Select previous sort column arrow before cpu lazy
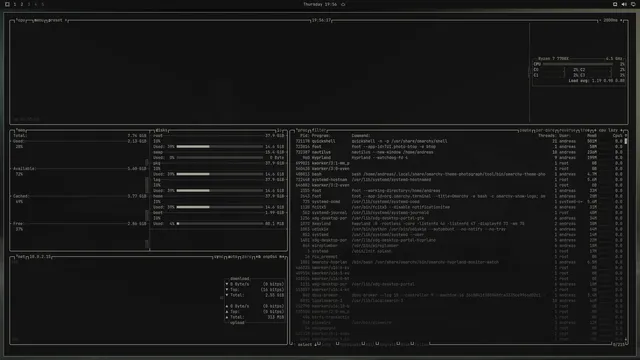This screenshot has height=360, width=640. tap(595, 130)
